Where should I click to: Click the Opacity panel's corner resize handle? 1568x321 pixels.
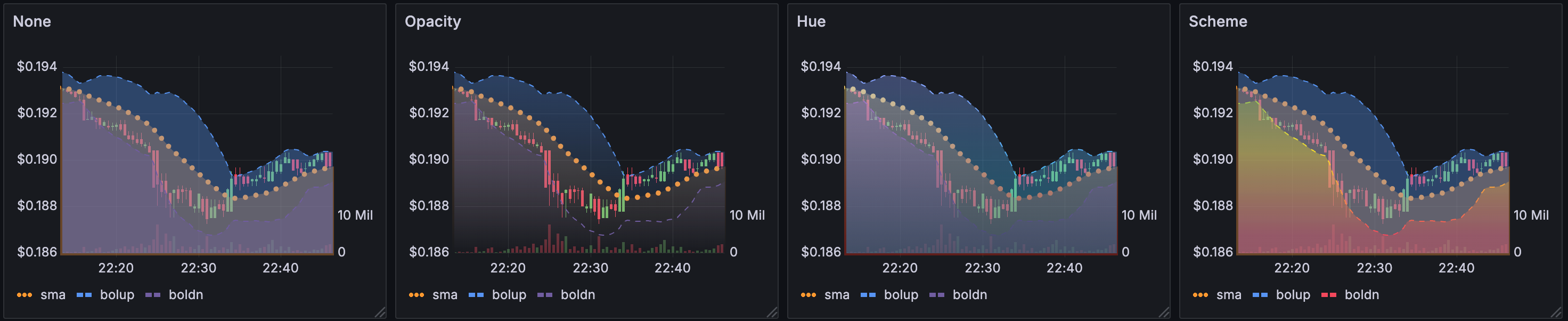[772, 312]
